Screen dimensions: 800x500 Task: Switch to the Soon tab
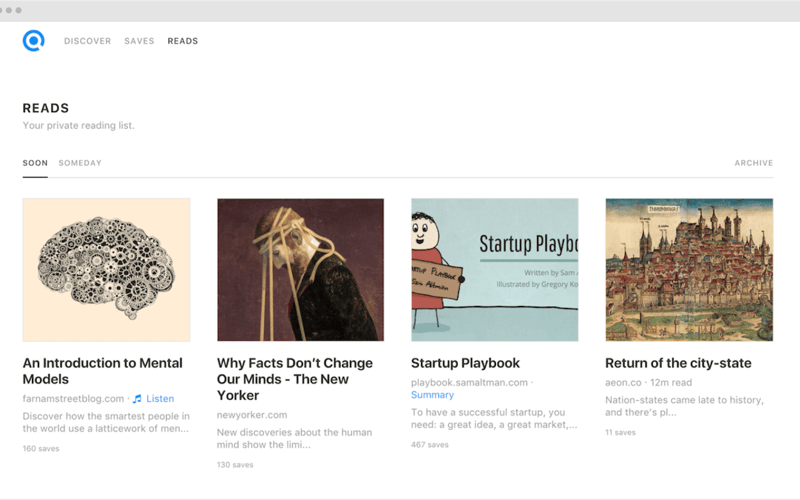click(x=35, y=163)
